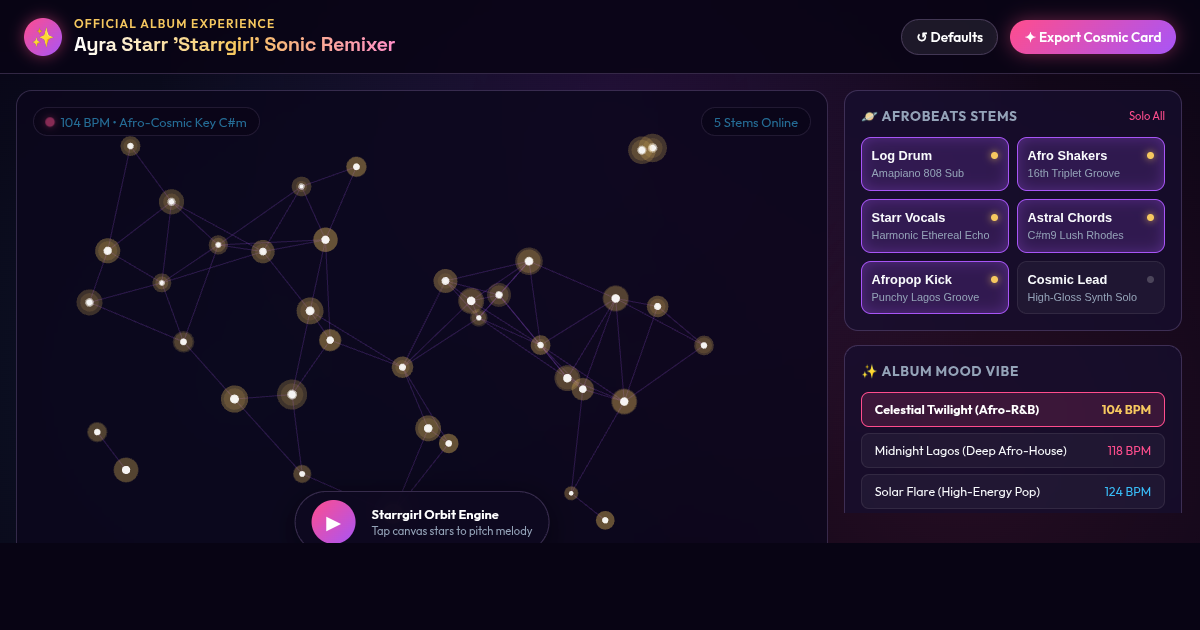Toggle the Afropop Kick stem
Screen dimensions: 1200x630
point(935,288)
